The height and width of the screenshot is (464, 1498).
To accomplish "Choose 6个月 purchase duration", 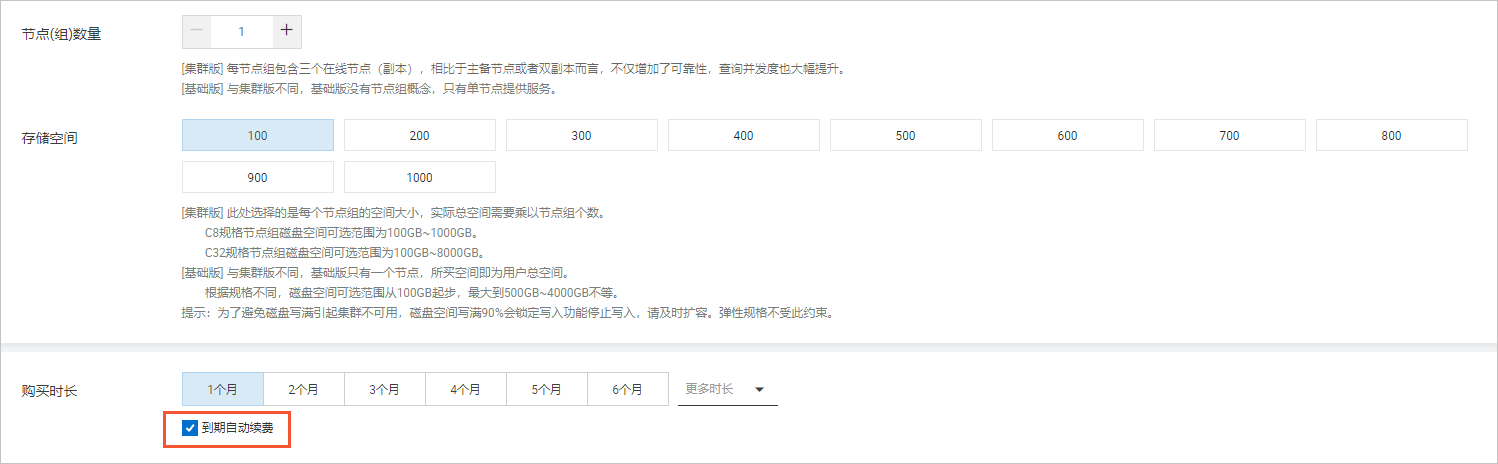I will click(x=628, y=389).
